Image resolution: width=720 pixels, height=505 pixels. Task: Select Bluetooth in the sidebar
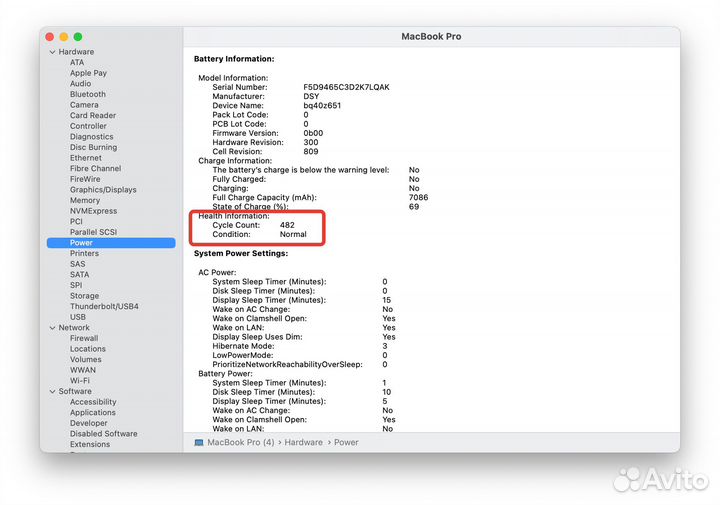pyautogui.click(x=87, y=94)
